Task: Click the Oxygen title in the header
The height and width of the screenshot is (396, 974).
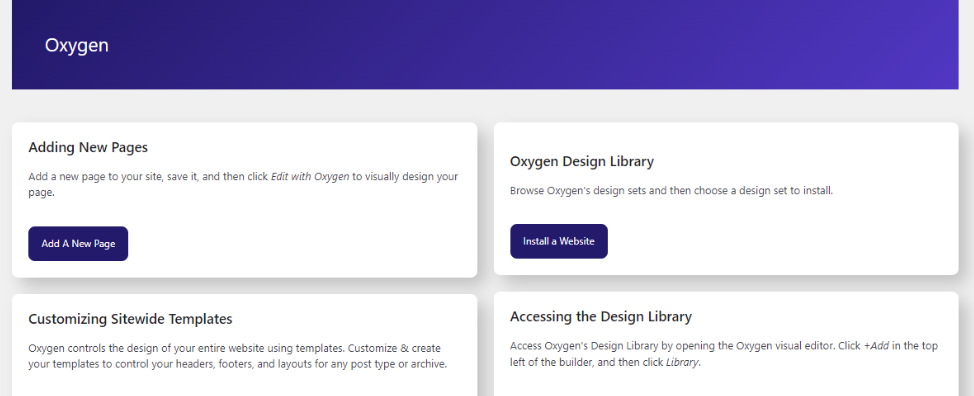Action: 76,45
